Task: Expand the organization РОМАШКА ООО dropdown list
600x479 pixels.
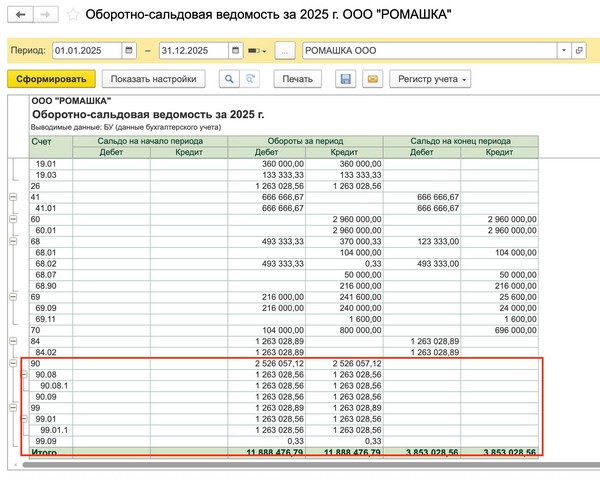Action: pyautogui.click(x=565, y=50)
